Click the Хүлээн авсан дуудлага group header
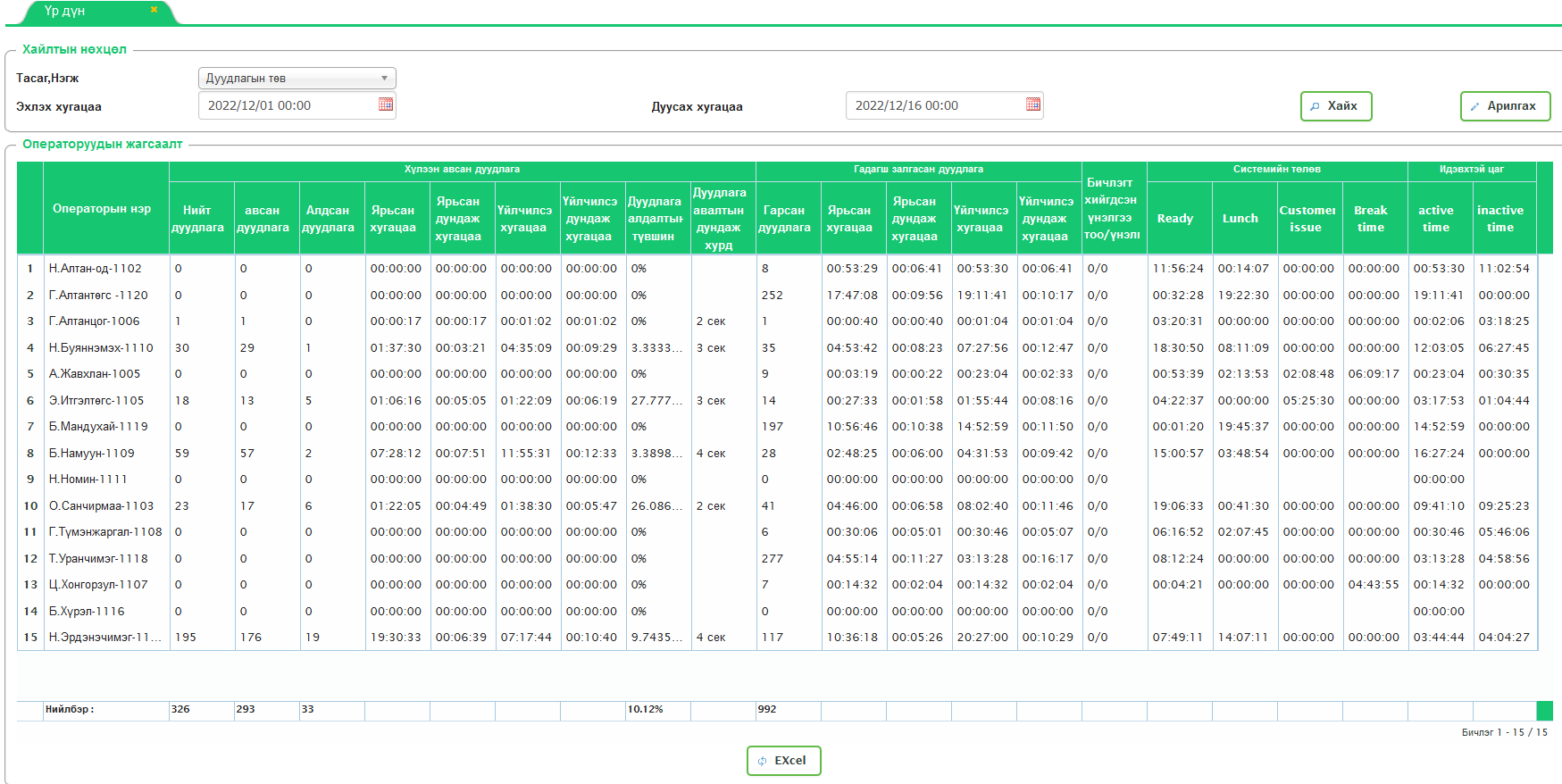 click(x=462, y=170)
